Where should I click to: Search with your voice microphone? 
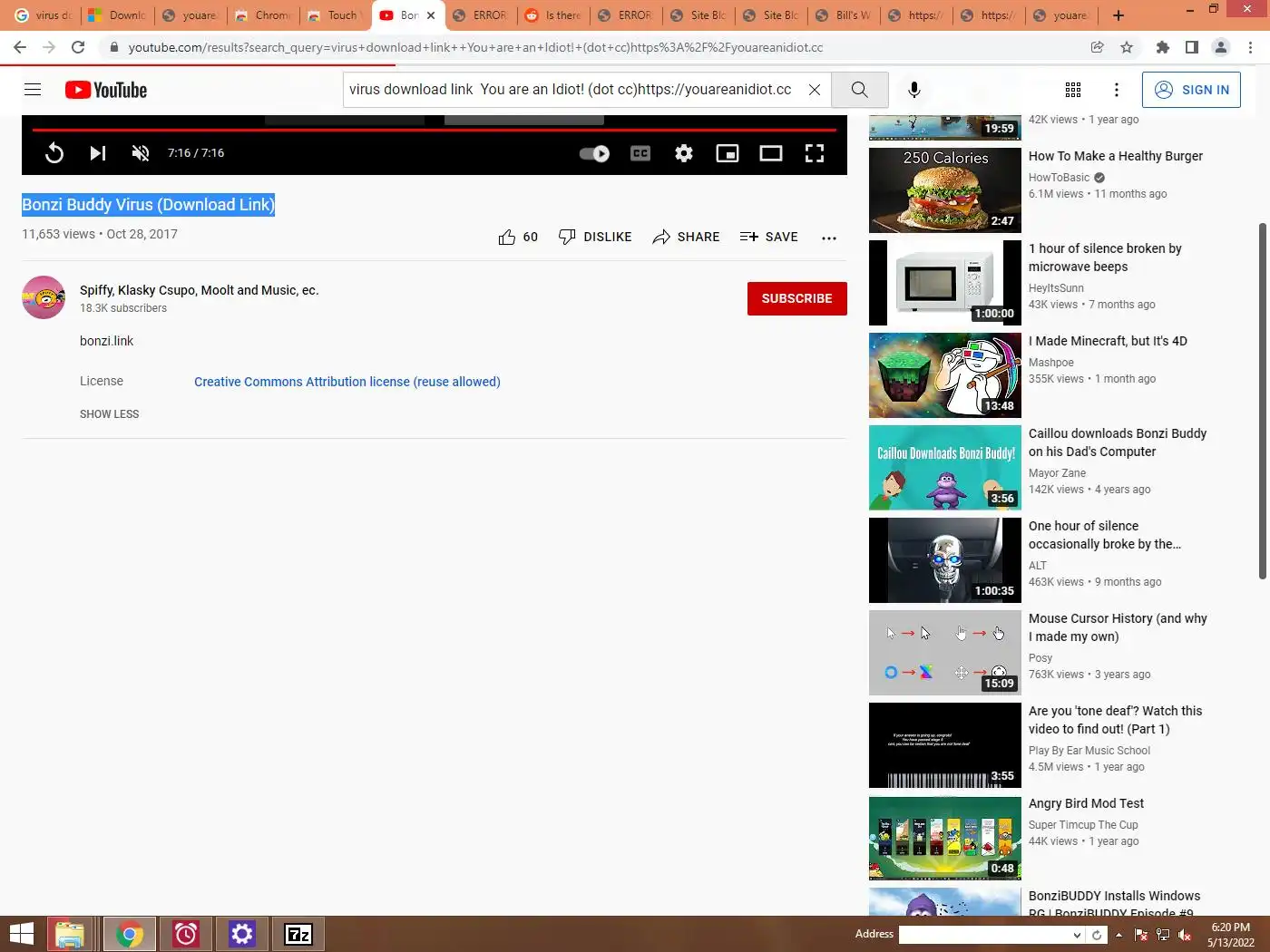click(x=914, y=90)
